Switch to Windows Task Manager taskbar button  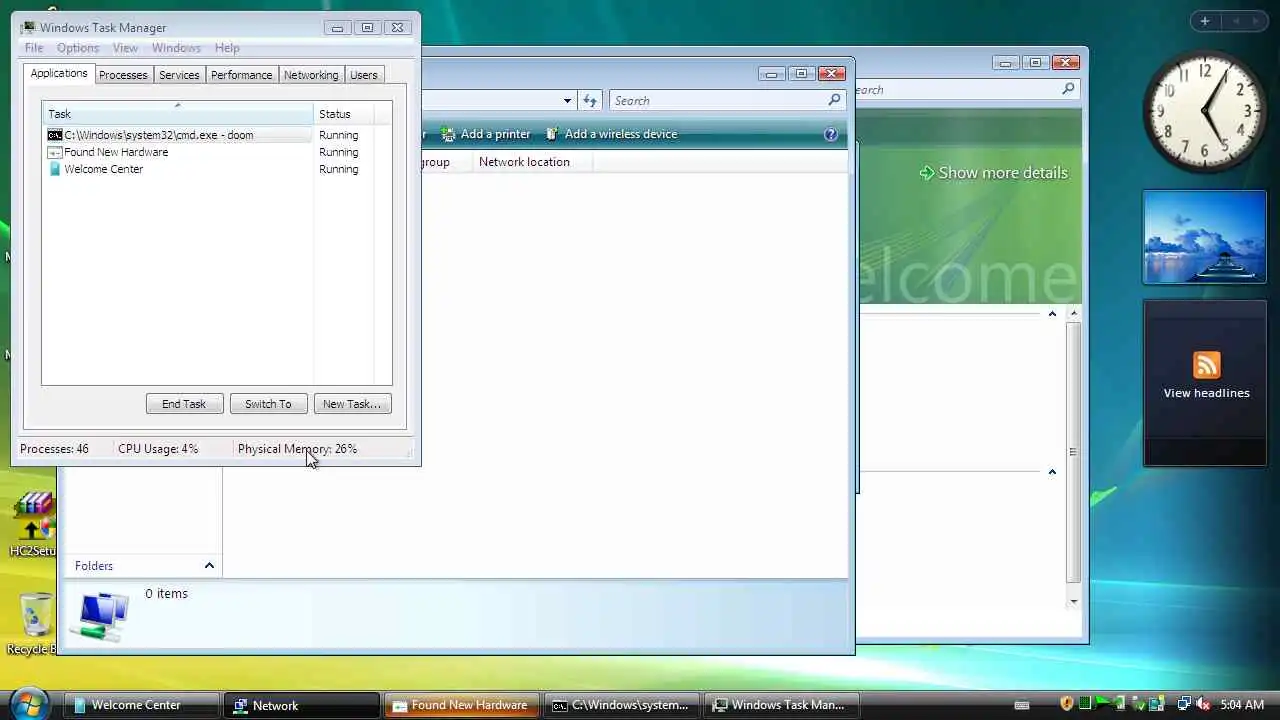point(782,705)
